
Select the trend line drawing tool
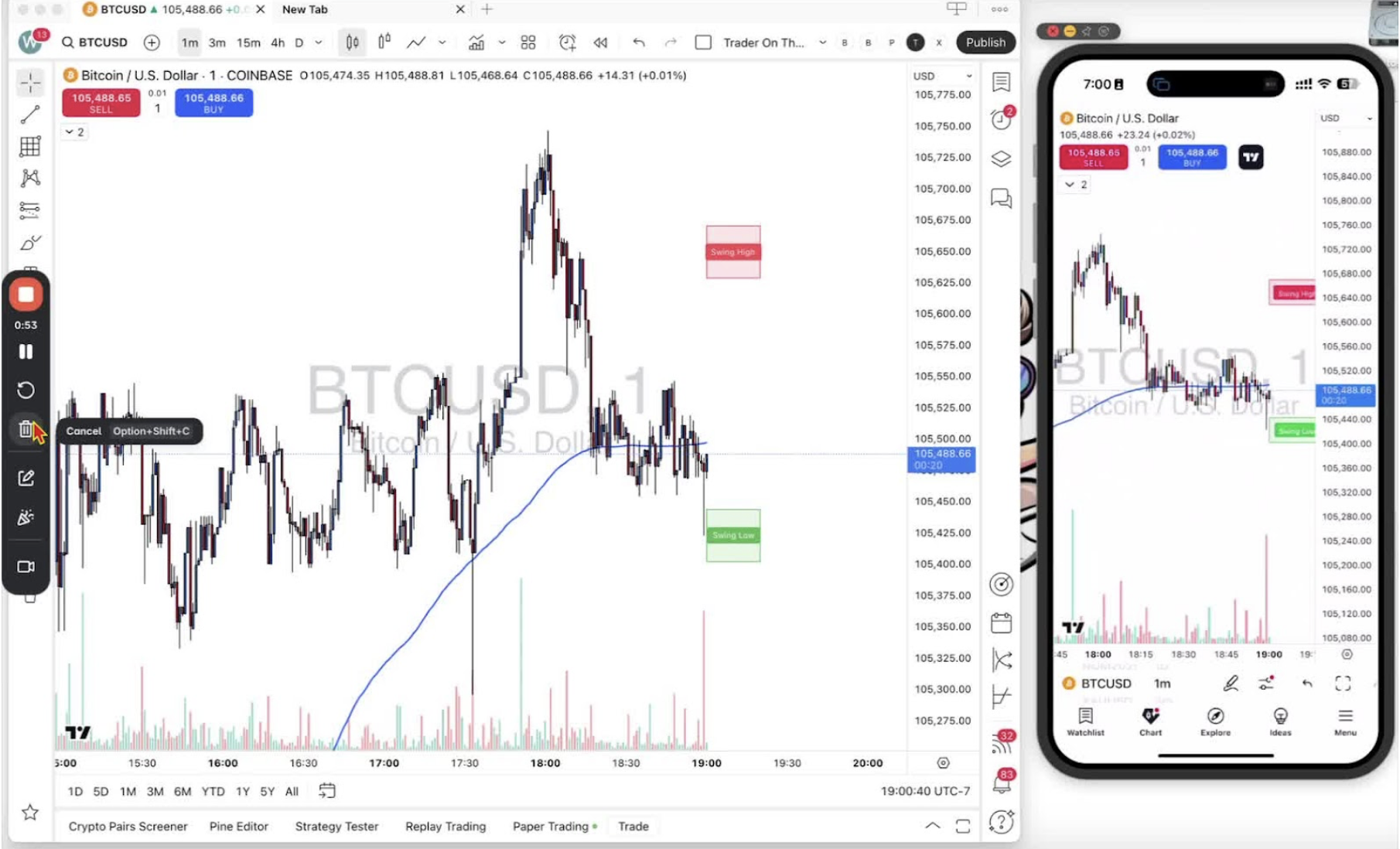click(30, 114)
